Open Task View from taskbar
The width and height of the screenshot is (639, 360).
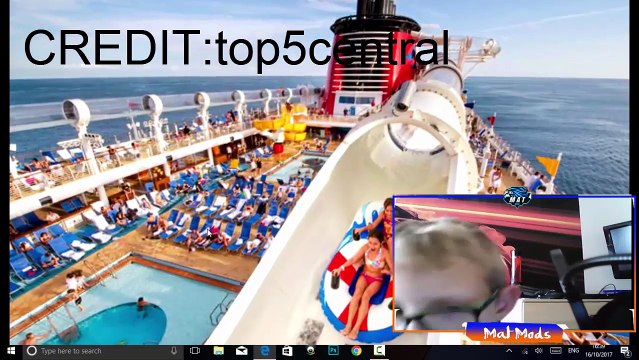tap(195, 351)
